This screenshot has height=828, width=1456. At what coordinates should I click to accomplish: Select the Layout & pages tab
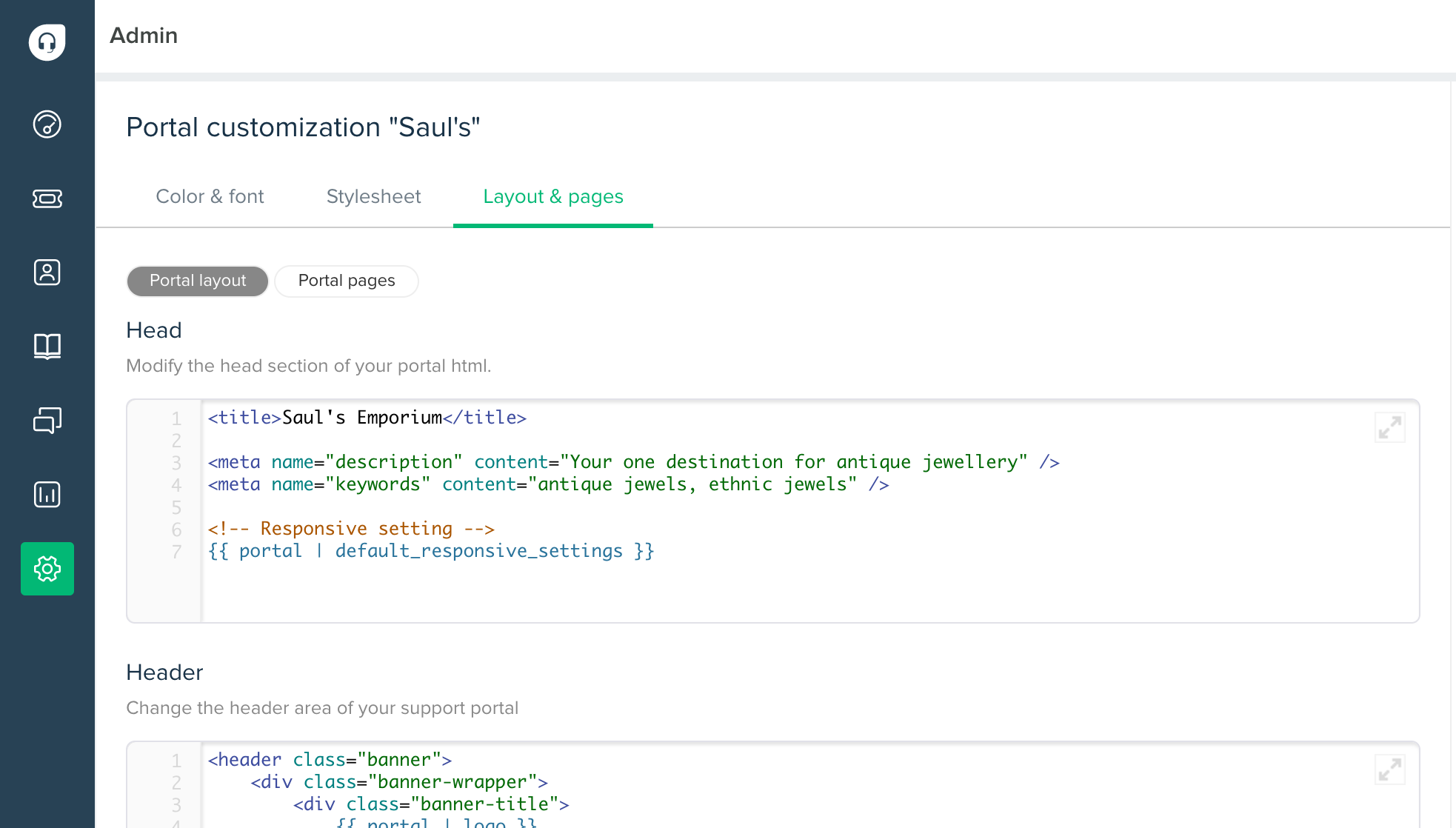point(553,196)
